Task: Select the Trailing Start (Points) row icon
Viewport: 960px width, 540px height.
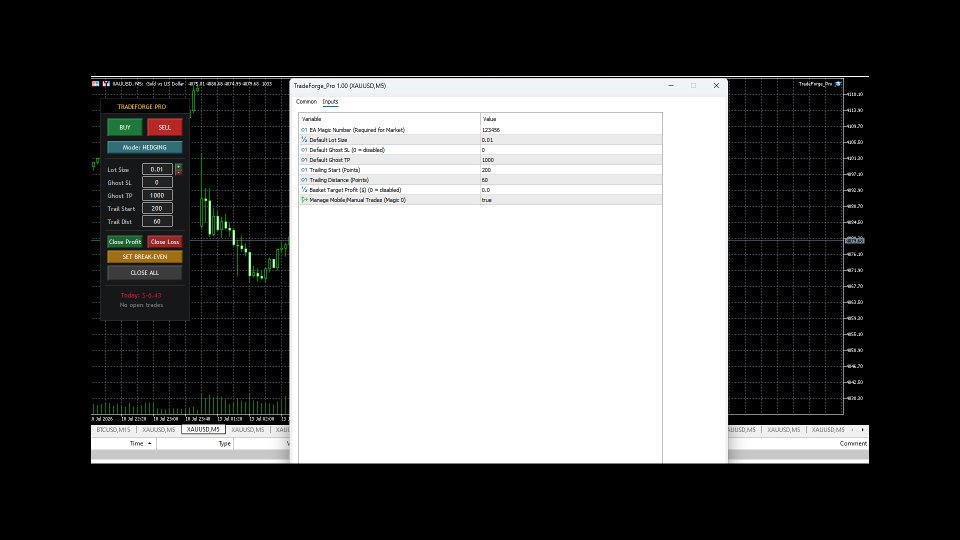Action: coord(304,170)
